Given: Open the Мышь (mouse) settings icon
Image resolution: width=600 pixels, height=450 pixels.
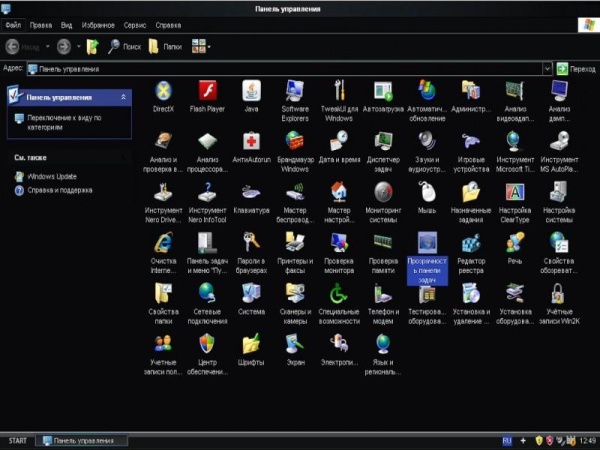Looking at the screenshot, I should pyautogui.click(x=426, y=192).
